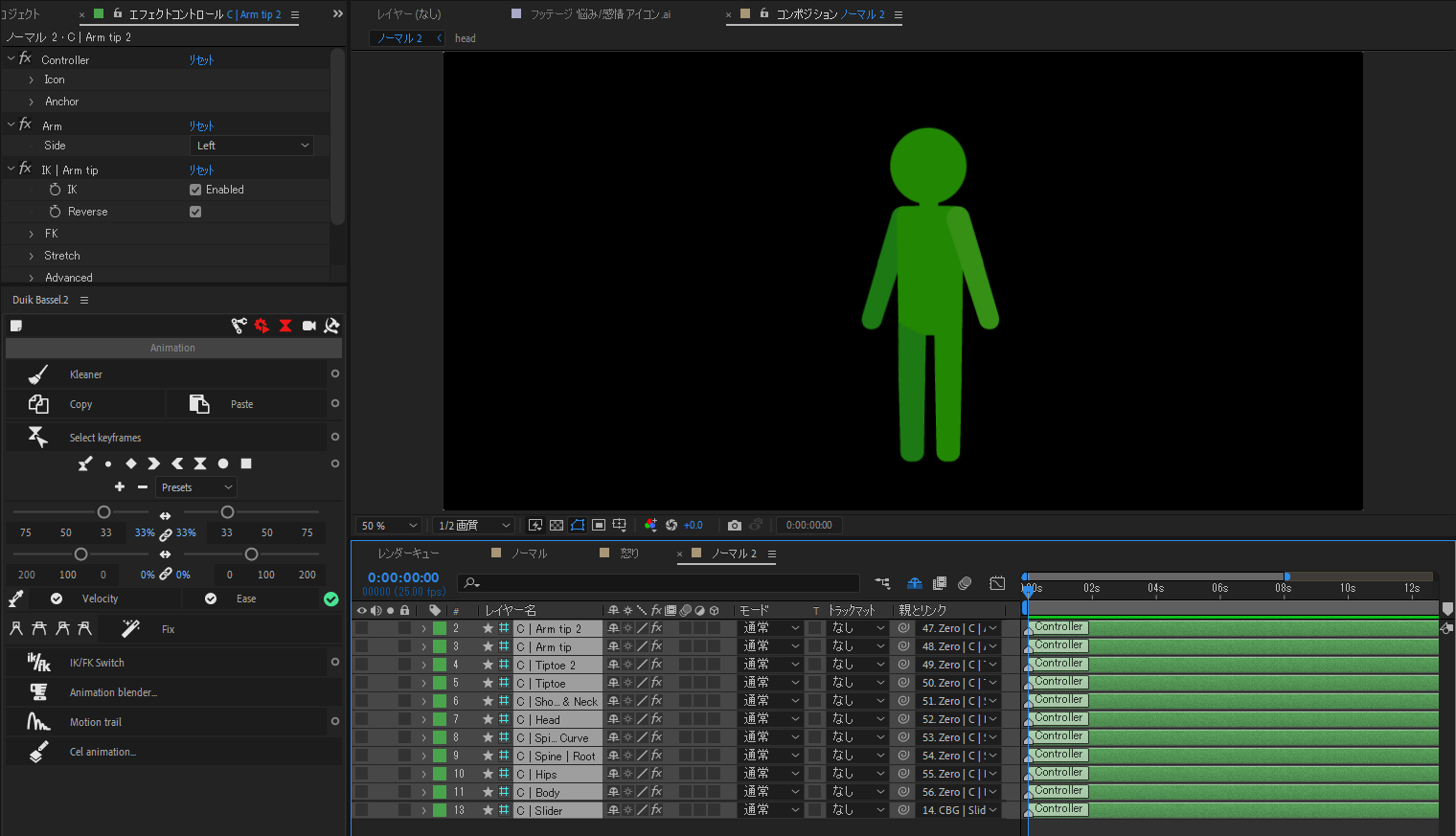Click the Duik cameras panel icon

[x=308, y=326]
